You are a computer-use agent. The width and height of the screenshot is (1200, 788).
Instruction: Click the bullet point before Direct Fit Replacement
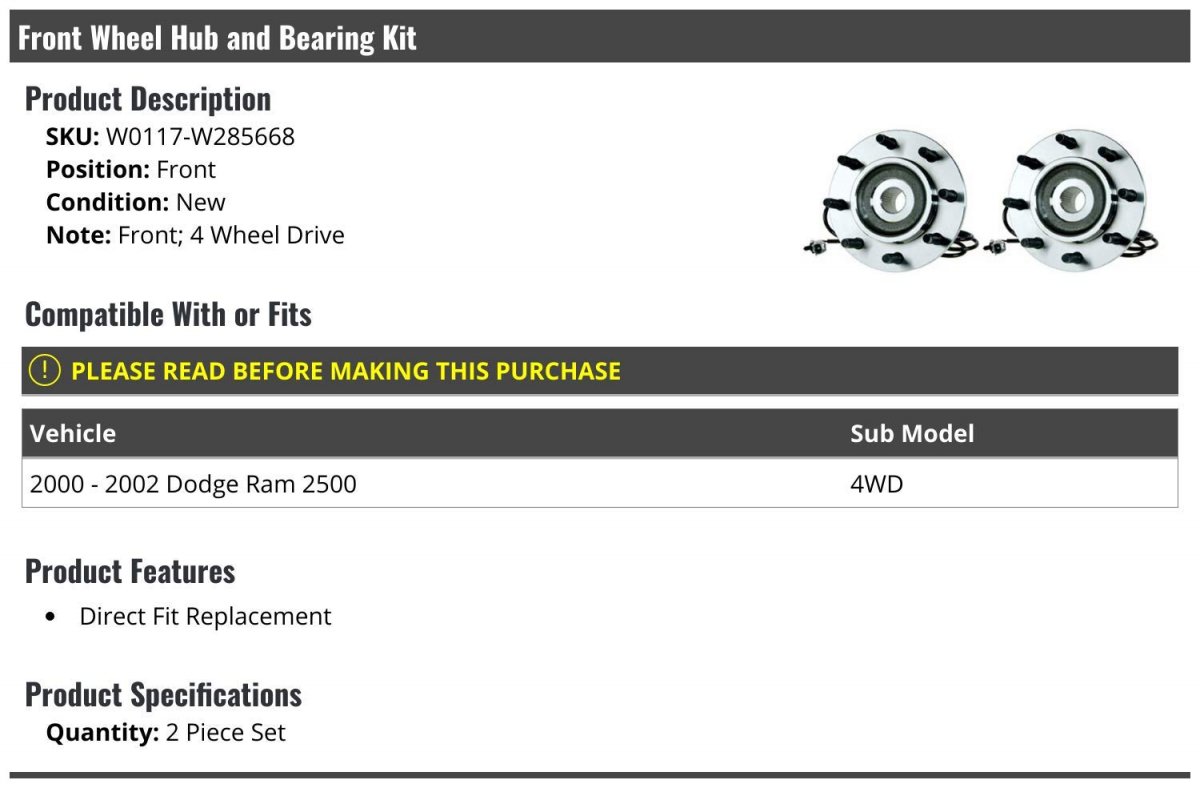[x=52, y=617]
